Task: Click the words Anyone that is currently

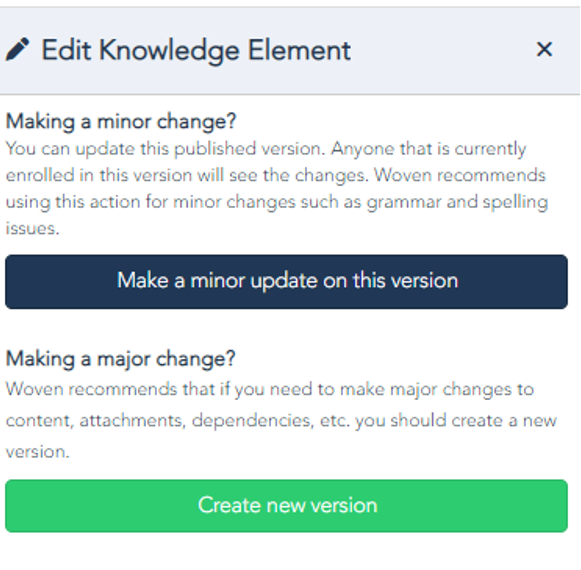Action: pos(428,149)
